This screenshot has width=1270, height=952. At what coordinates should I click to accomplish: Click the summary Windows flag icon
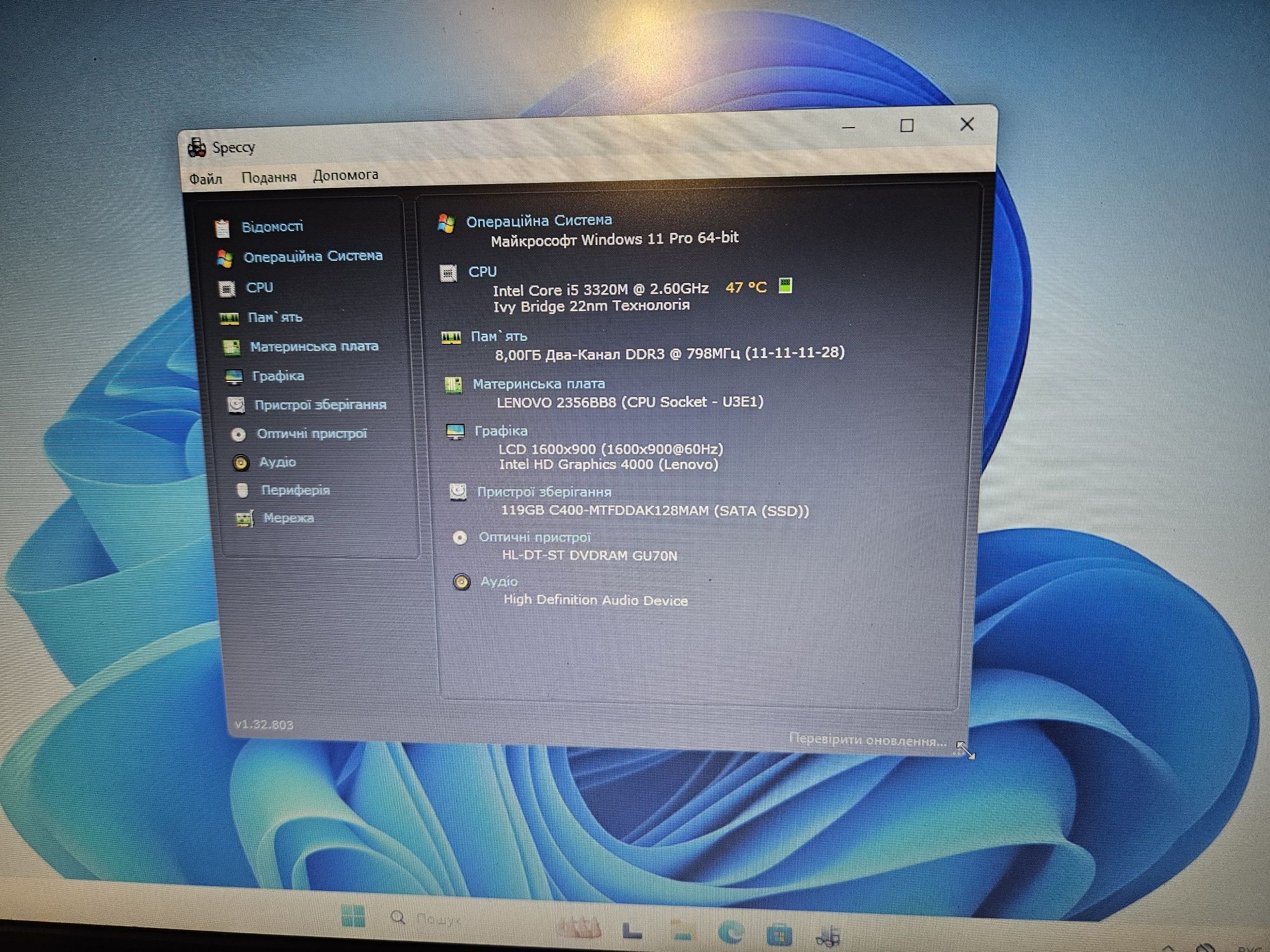(x=446, y=223)
